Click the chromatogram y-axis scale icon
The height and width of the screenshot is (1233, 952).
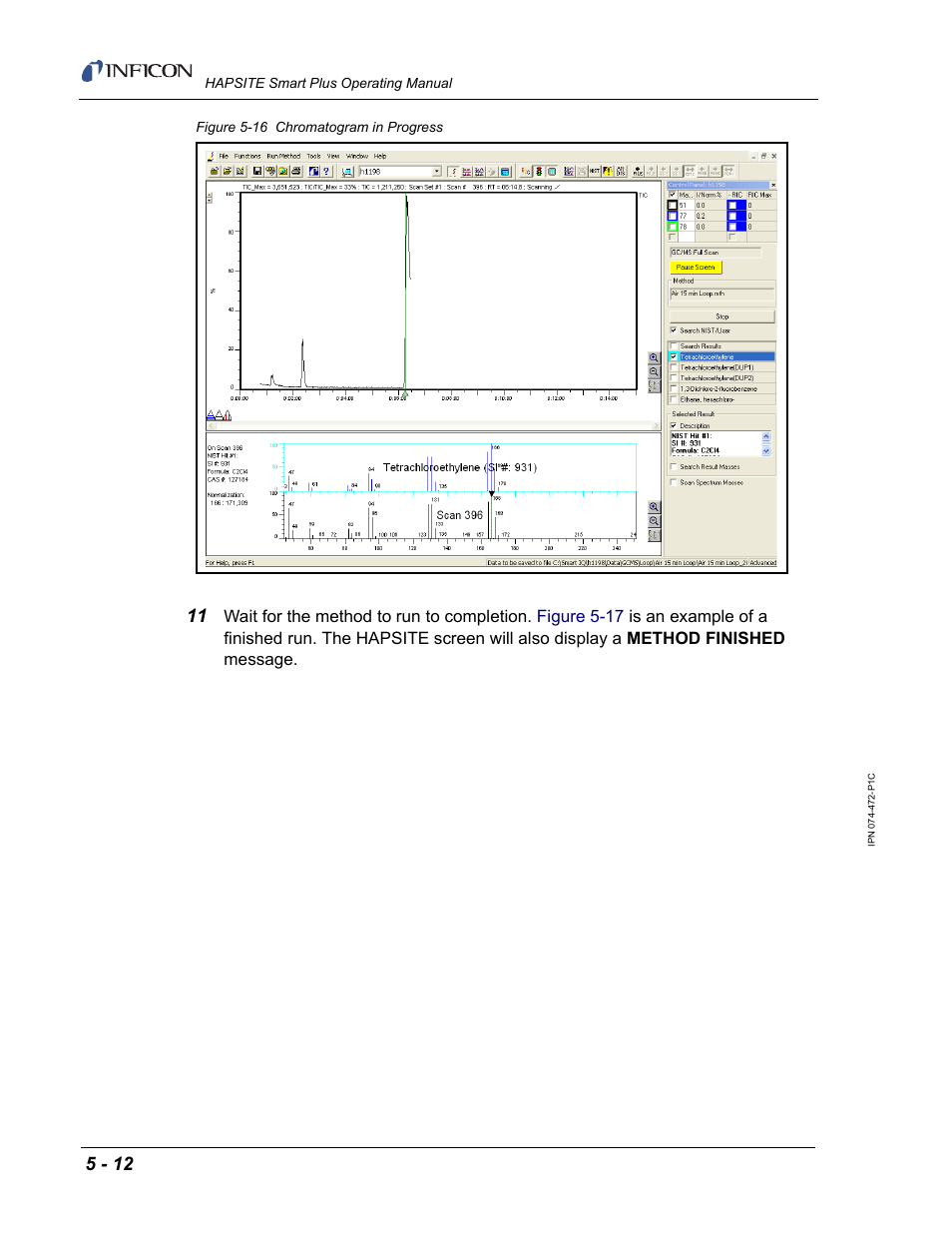[x=210, y=197]
